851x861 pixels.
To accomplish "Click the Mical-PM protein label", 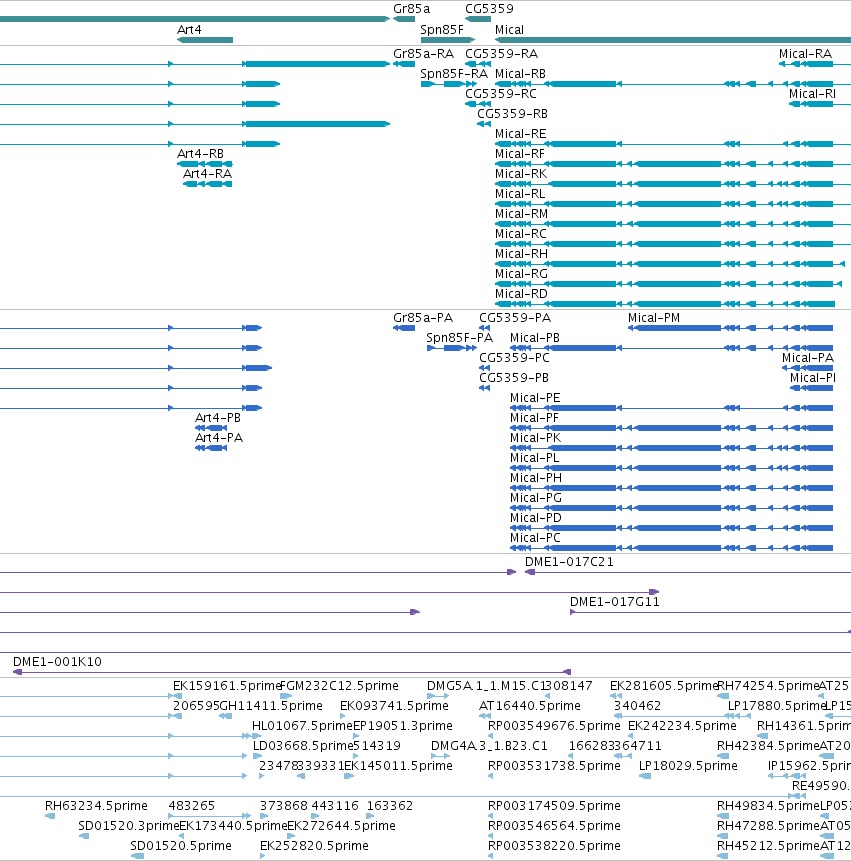I will coord(654,318).
